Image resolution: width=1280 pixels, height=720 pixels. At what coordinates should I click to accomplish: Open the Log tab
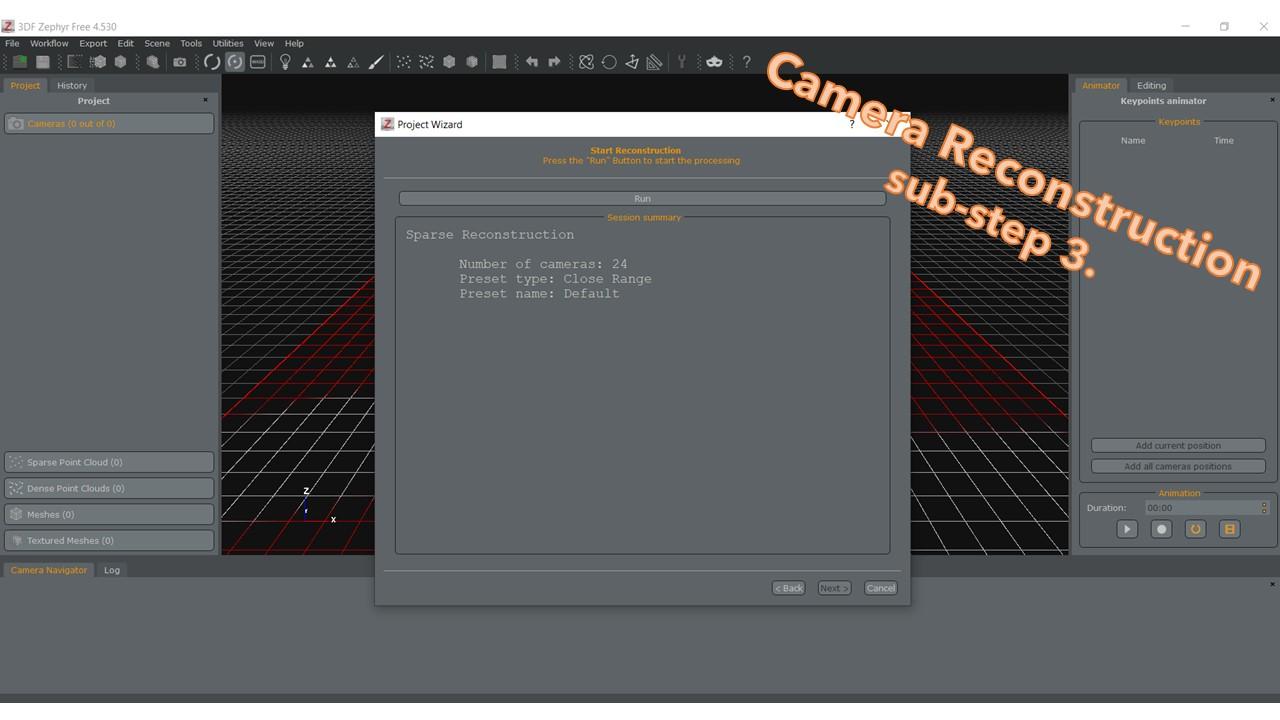tap(112, 570)
